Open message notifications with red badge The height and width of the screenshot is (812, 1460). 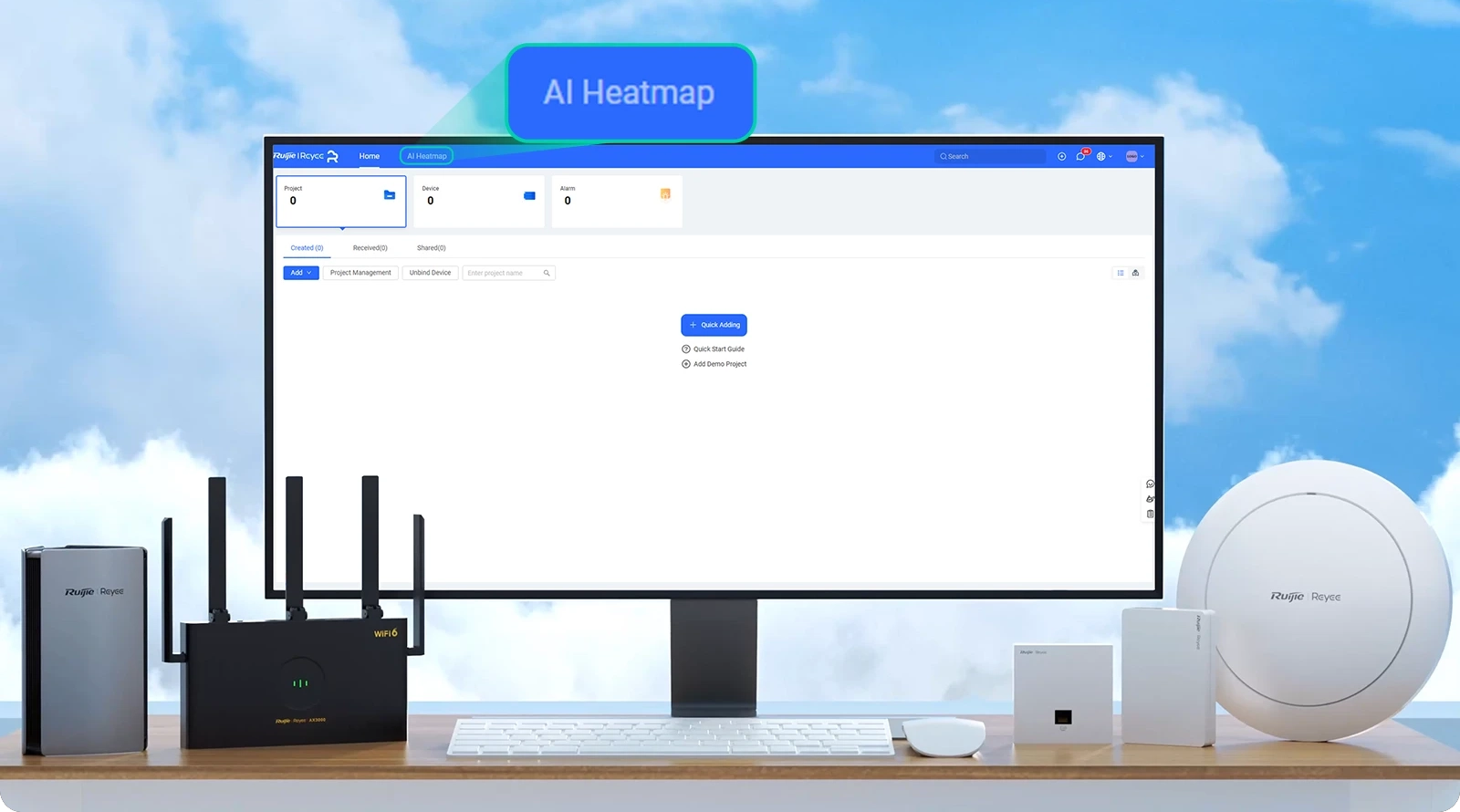coord(1081,155)
